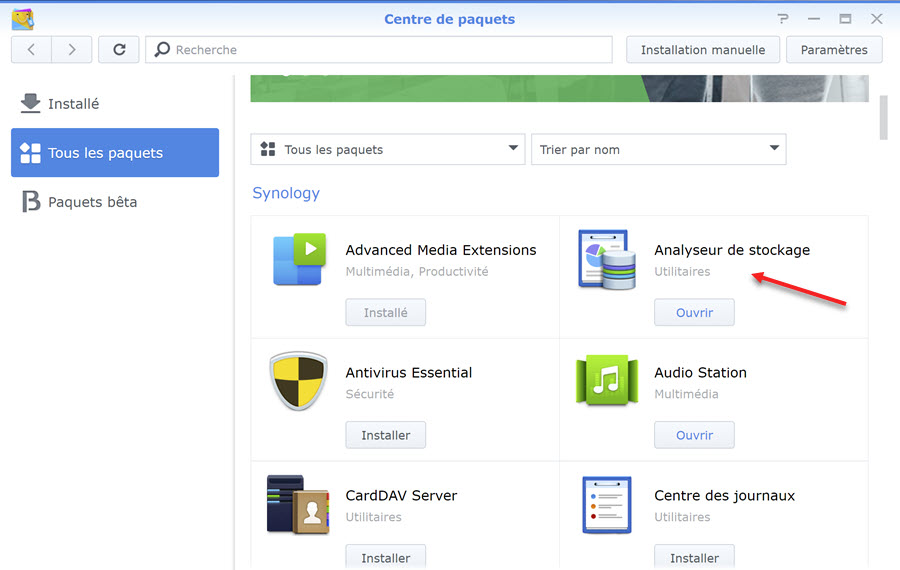Install Antivirus Essential

(x=386, y=435)
